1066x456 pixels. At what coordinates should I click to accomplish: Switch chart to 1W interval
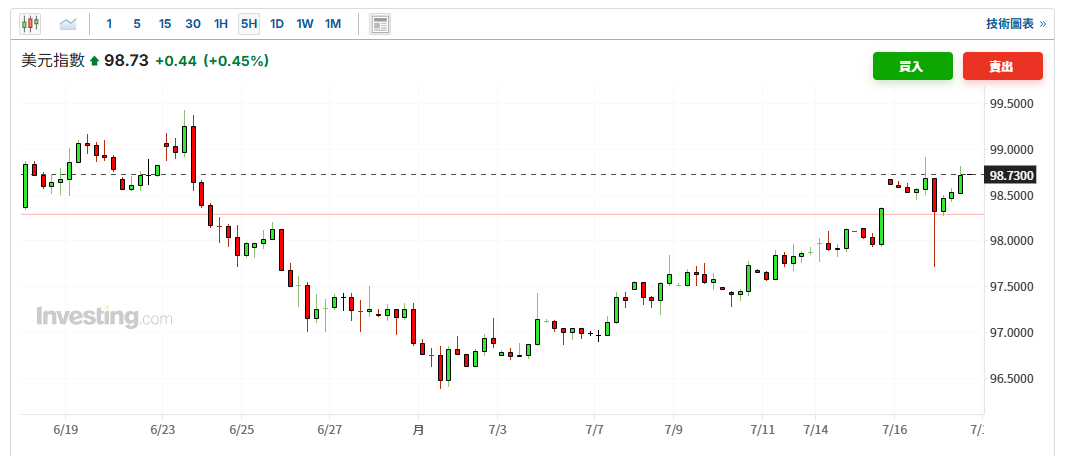point(305,24)
